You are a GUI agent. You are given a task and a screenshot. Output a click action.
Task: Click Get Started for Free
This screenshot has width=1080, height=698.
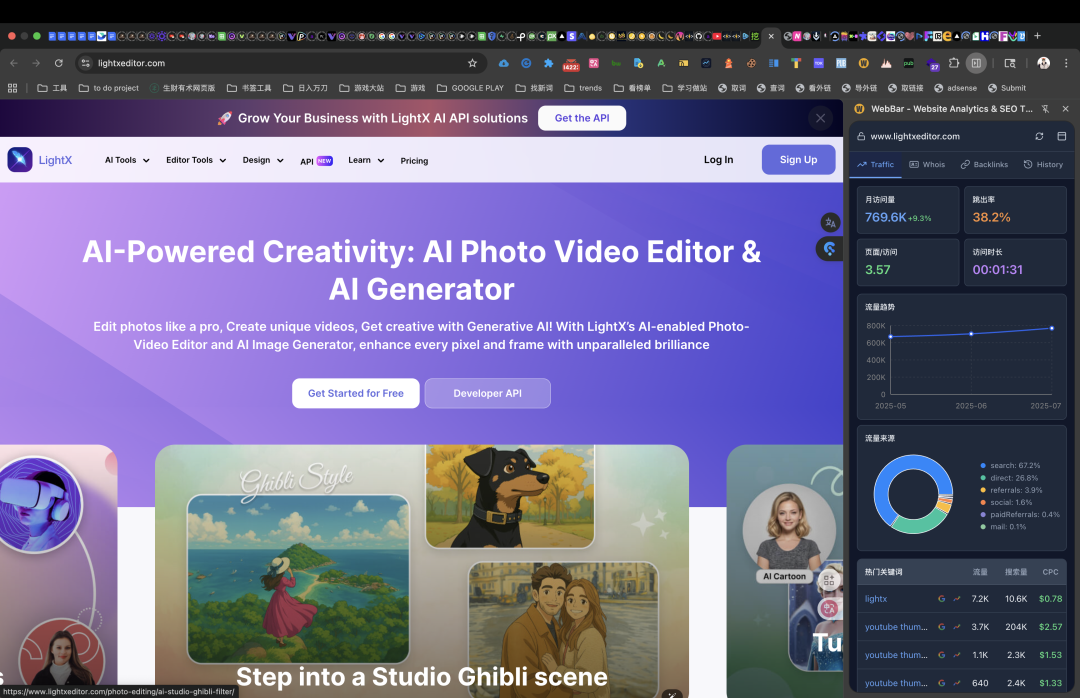[355, 393]
